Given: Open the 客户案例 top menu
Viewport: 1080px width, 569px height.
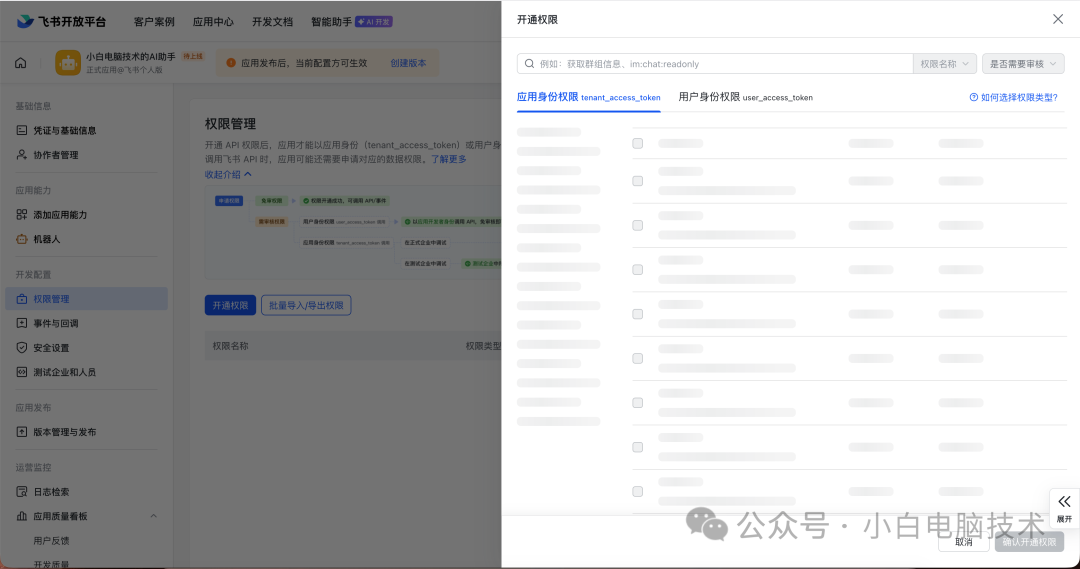Looking at the screenshot, I should point(154,21).
